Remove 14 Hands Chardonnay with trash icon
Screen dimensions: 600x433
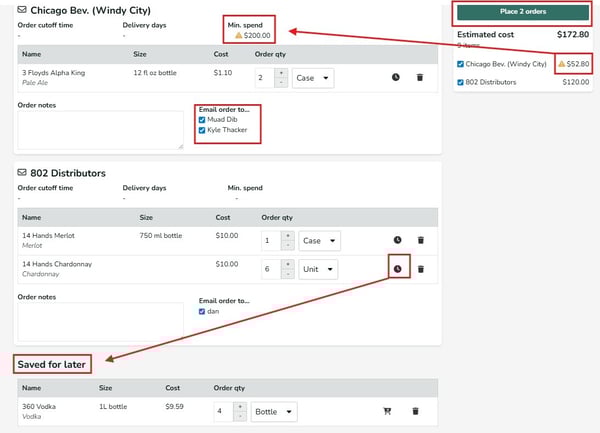(x=420, y=268)
